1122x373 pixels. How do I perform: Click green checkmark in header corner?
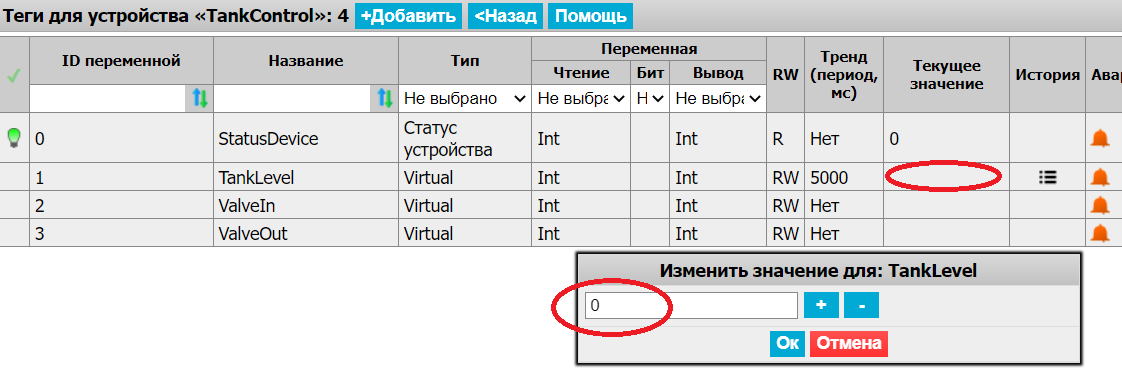point(14,76)
